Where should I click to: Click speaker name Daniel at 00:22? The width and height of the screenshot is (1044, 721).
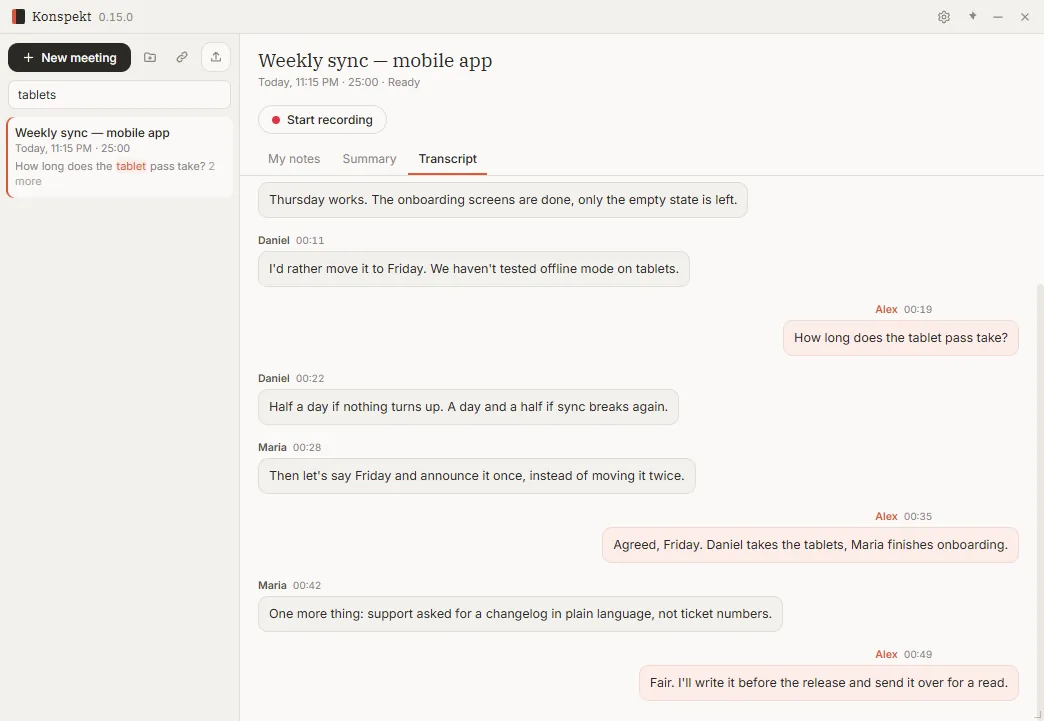click(274, 378)
